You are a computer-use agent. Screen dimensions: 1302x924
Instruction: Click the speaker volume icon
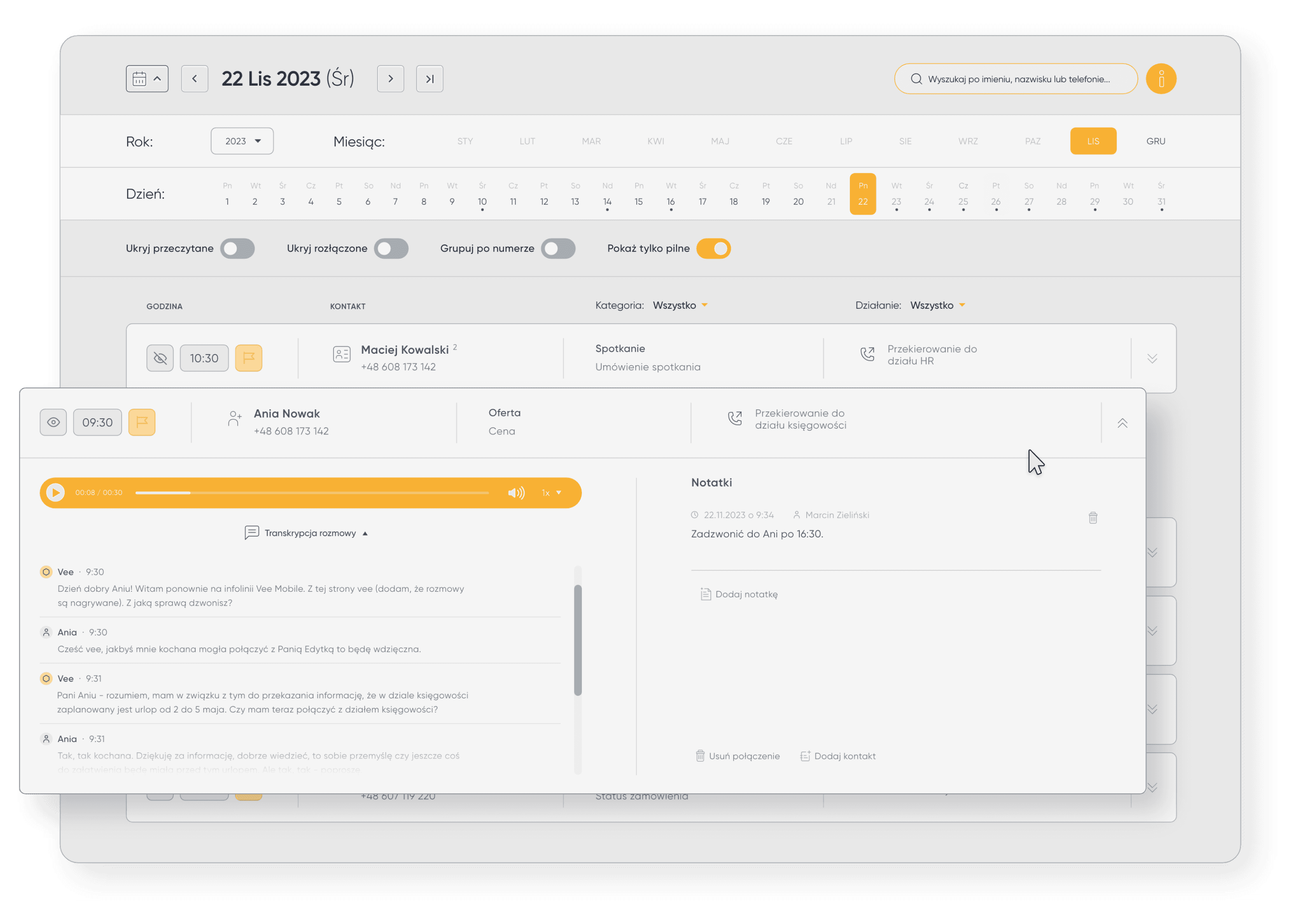(516, 493)
